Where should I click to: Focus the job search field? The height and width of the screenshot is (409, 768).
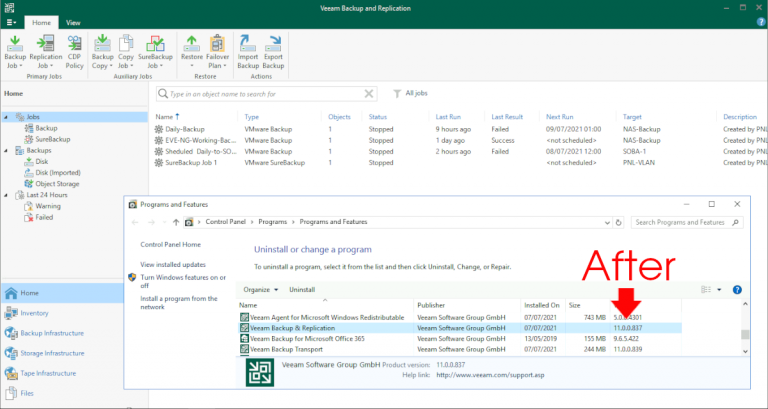[264, 94]
